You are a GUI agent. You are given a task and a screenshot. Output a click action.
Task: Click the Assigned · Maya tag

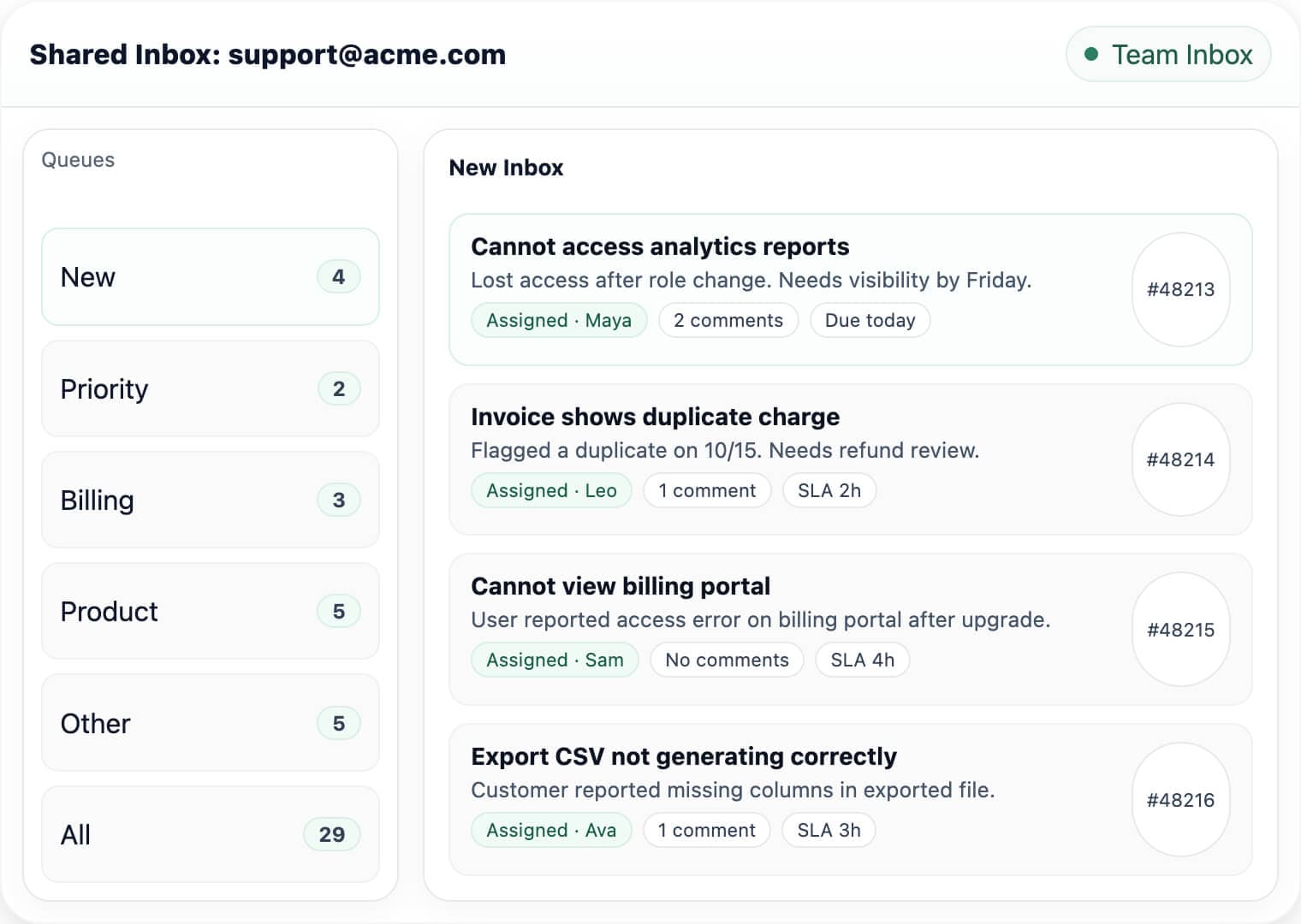559,320
